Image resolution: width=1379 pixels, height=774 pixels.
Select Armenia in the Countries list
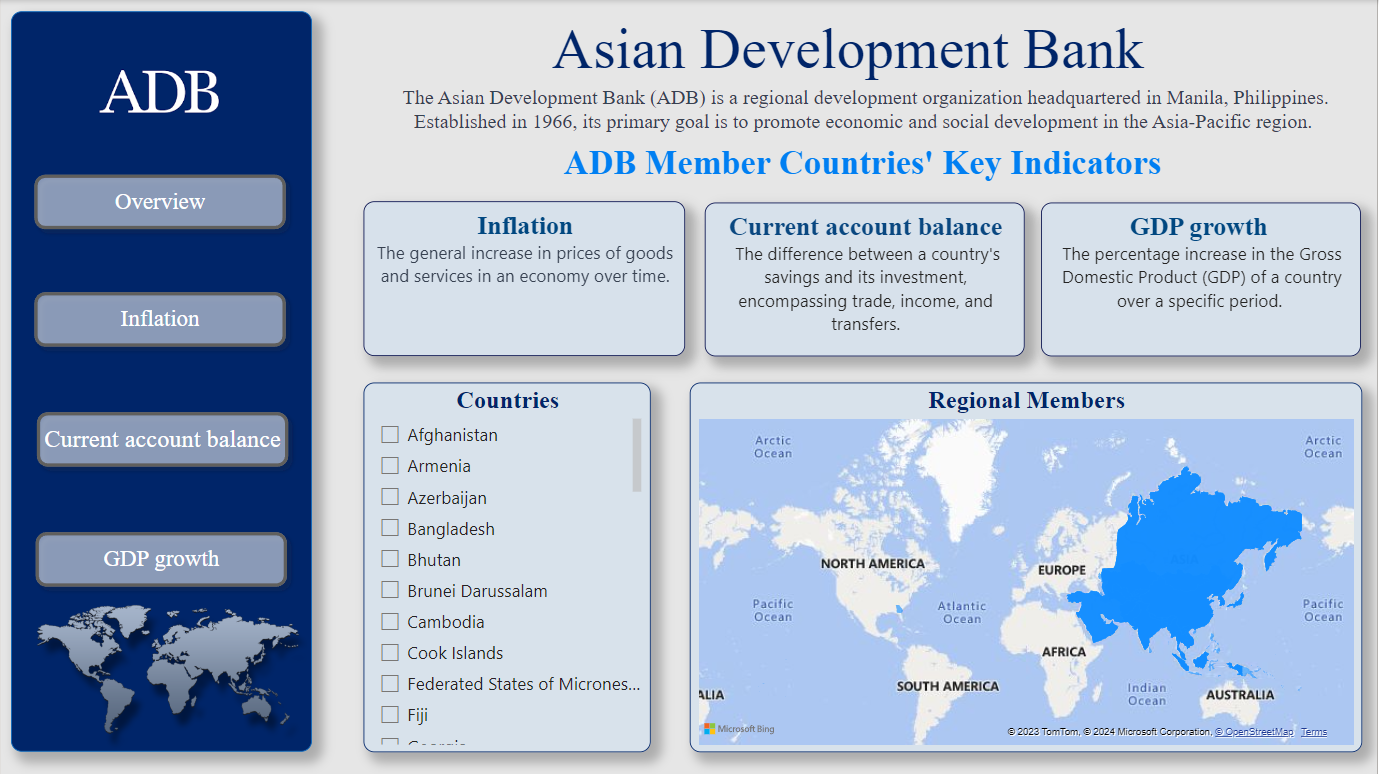pyautogui.click(x=390, y=466)
